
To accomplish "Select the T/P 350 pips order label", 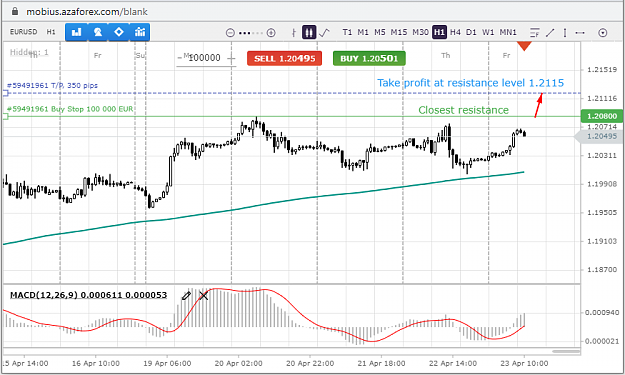I will coord(52,85).
